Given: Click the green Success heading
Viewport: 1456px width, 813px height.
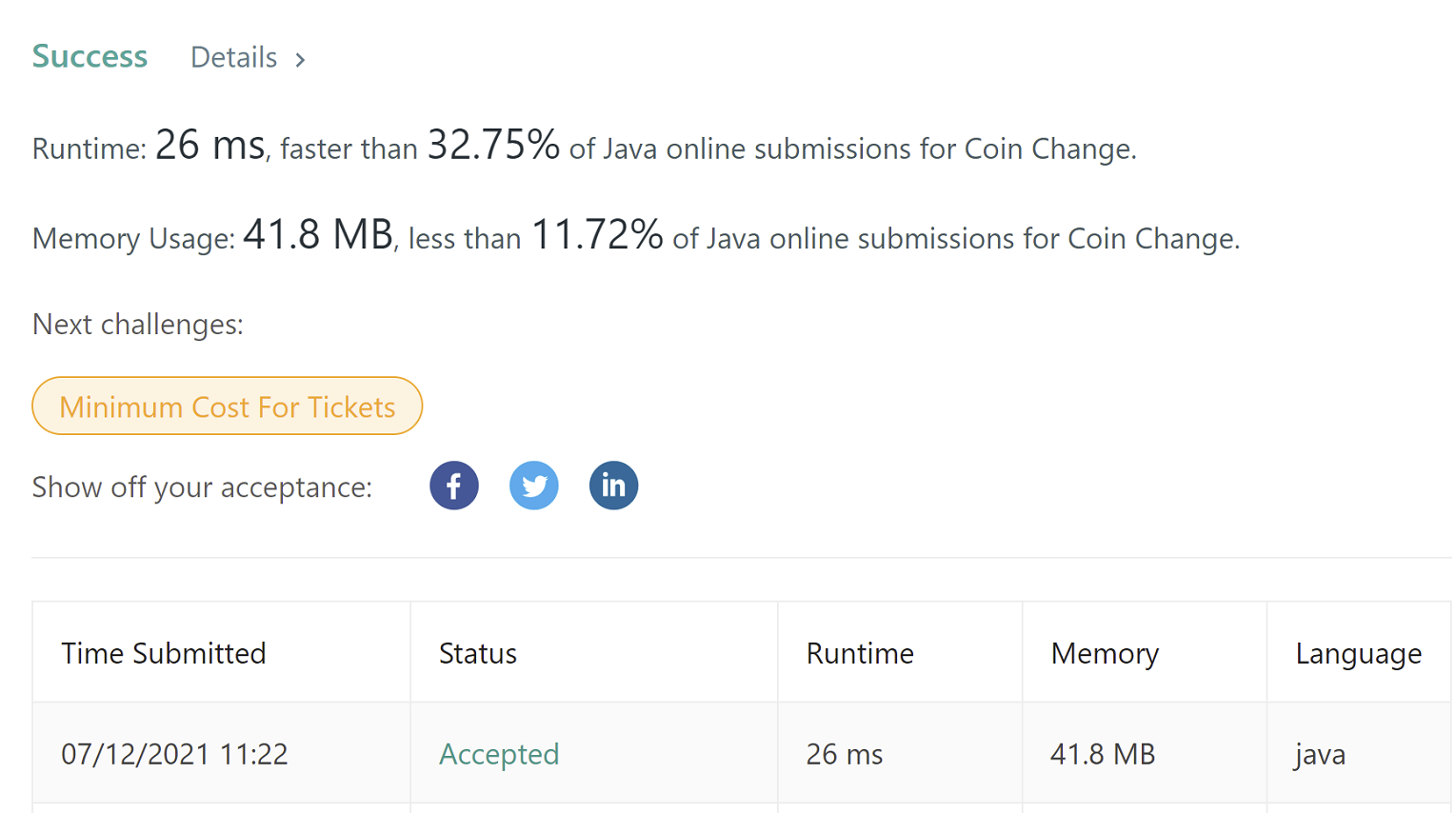Looking at the screenshot, I should click(90, 56).
